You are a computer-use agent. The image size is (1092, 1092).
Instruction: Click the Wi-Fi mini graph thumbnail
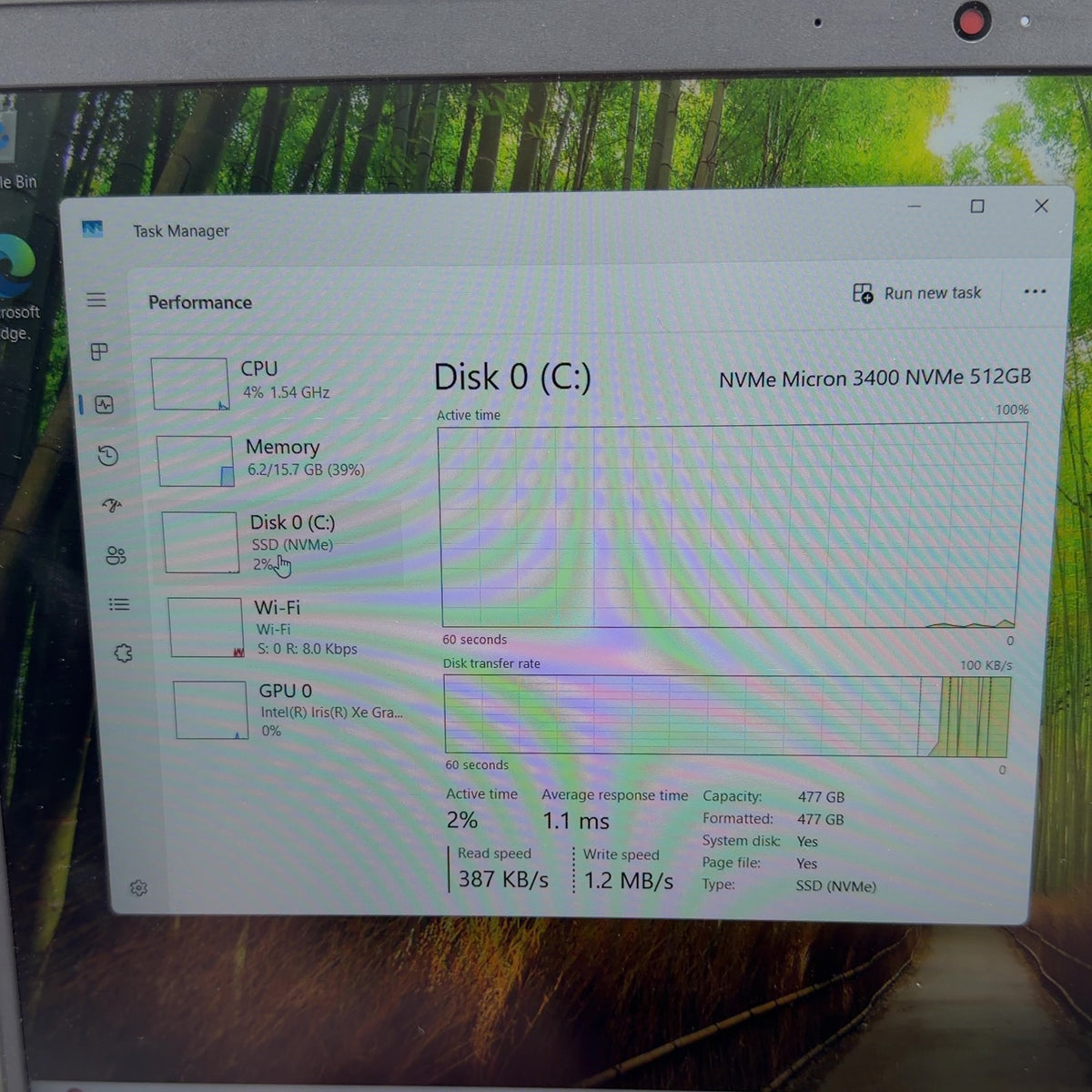click(207, 628)
